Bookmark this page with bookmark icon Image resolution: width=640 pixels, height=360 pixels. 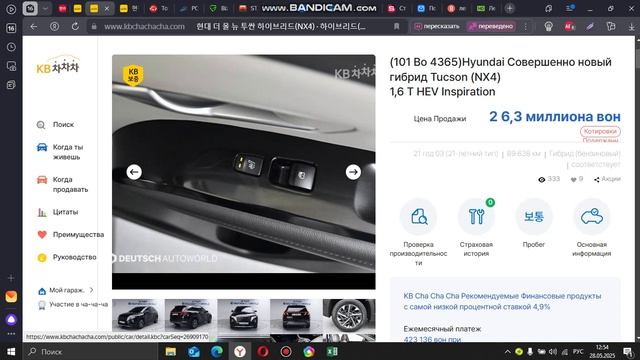tap(396, 27)
